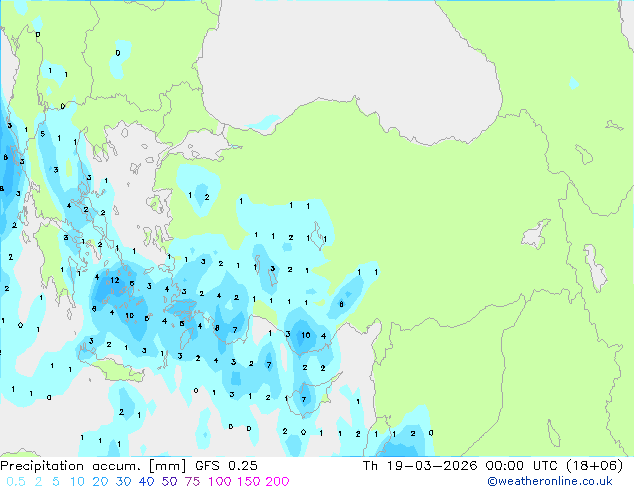Image resolution: width=634 pixels, height=490 pixels.
Task: Select the 40 mm legend entry
Action: click(146, 482)
